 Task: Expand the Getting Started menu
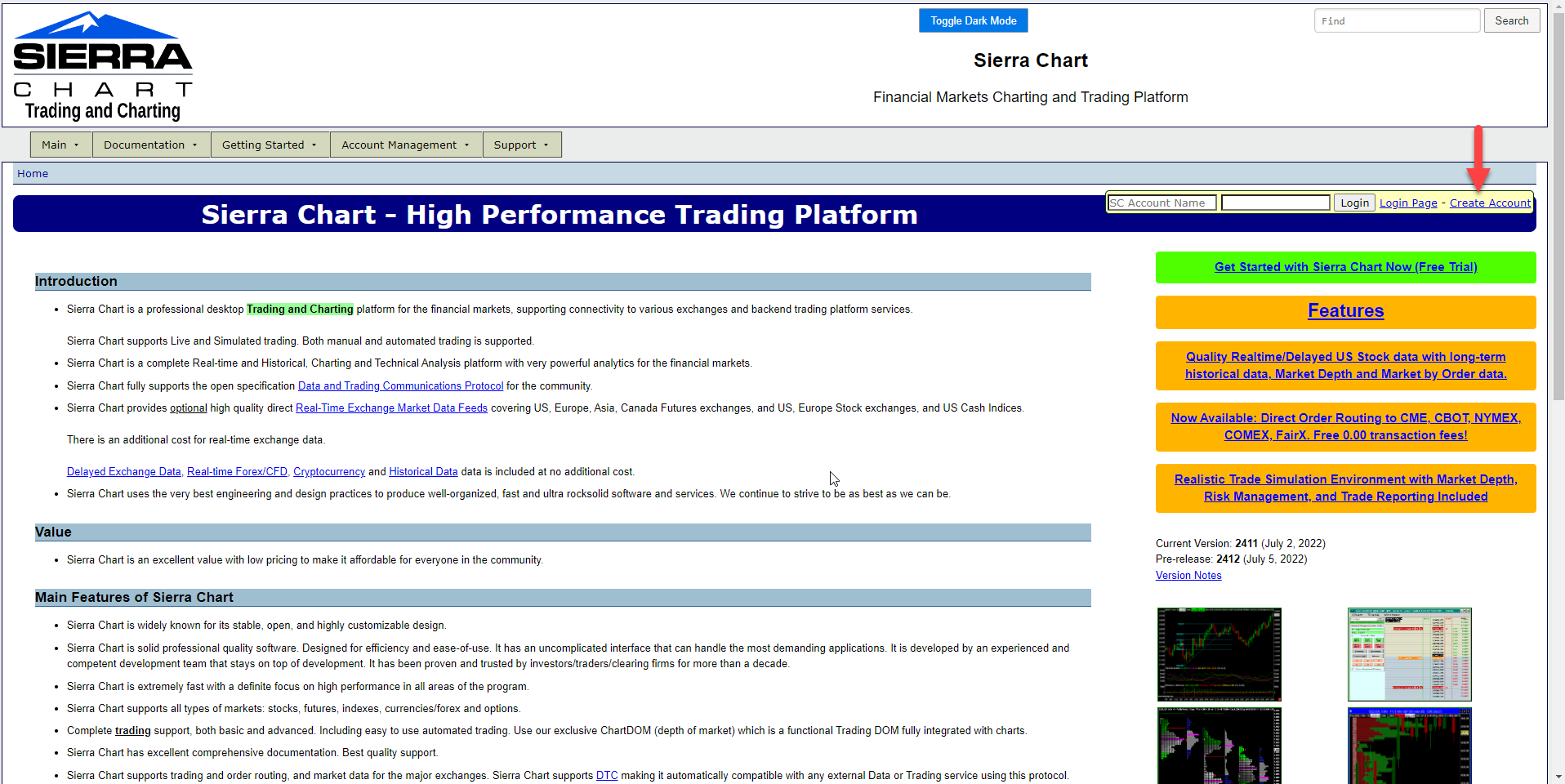270,145
